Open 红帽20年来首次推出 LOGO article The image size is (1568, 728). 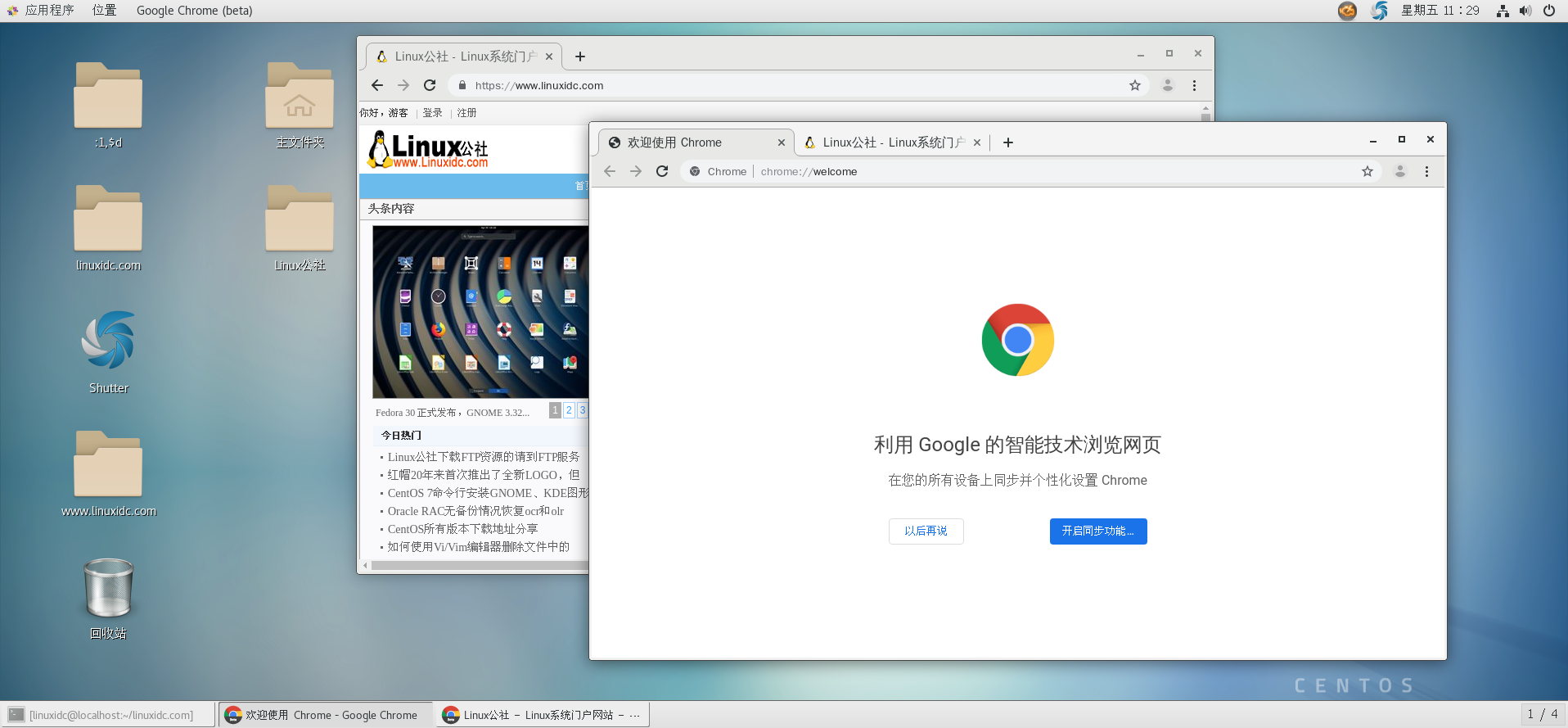(483, 475)
